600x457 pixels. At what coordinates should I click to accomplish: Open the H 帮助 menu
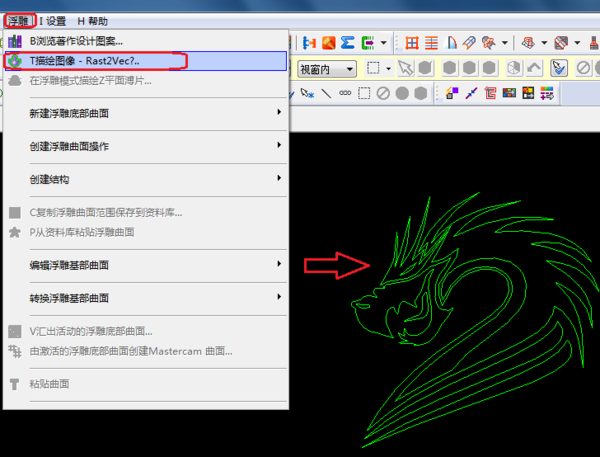click(x=93, y=21)
